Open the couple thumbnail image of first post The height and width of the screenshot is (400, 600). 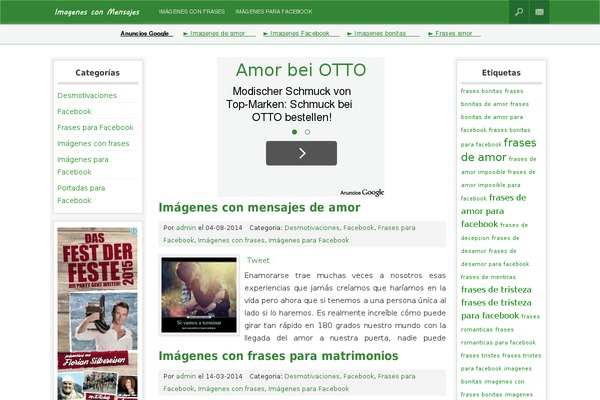[x=199, y=295]
